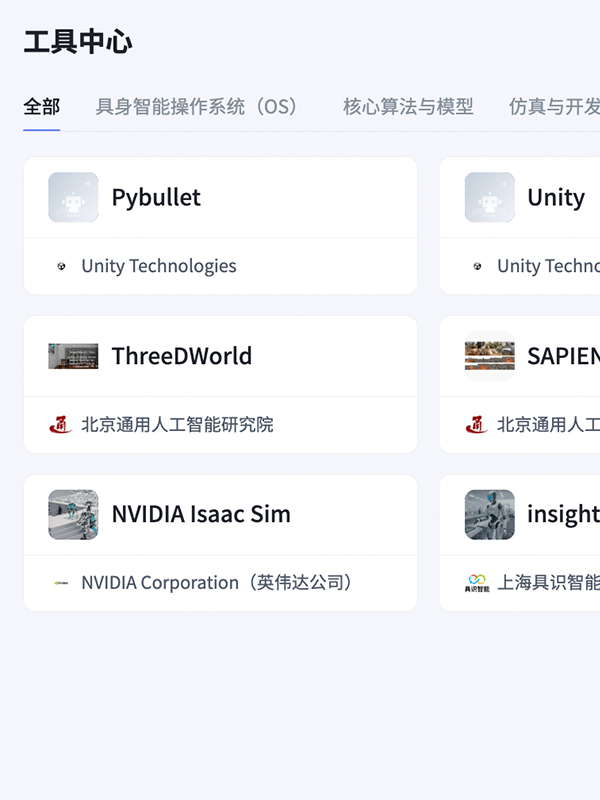Click the red institute logo under SAPIEN
Screen dimensions: 600x800
tap(477, 424)
